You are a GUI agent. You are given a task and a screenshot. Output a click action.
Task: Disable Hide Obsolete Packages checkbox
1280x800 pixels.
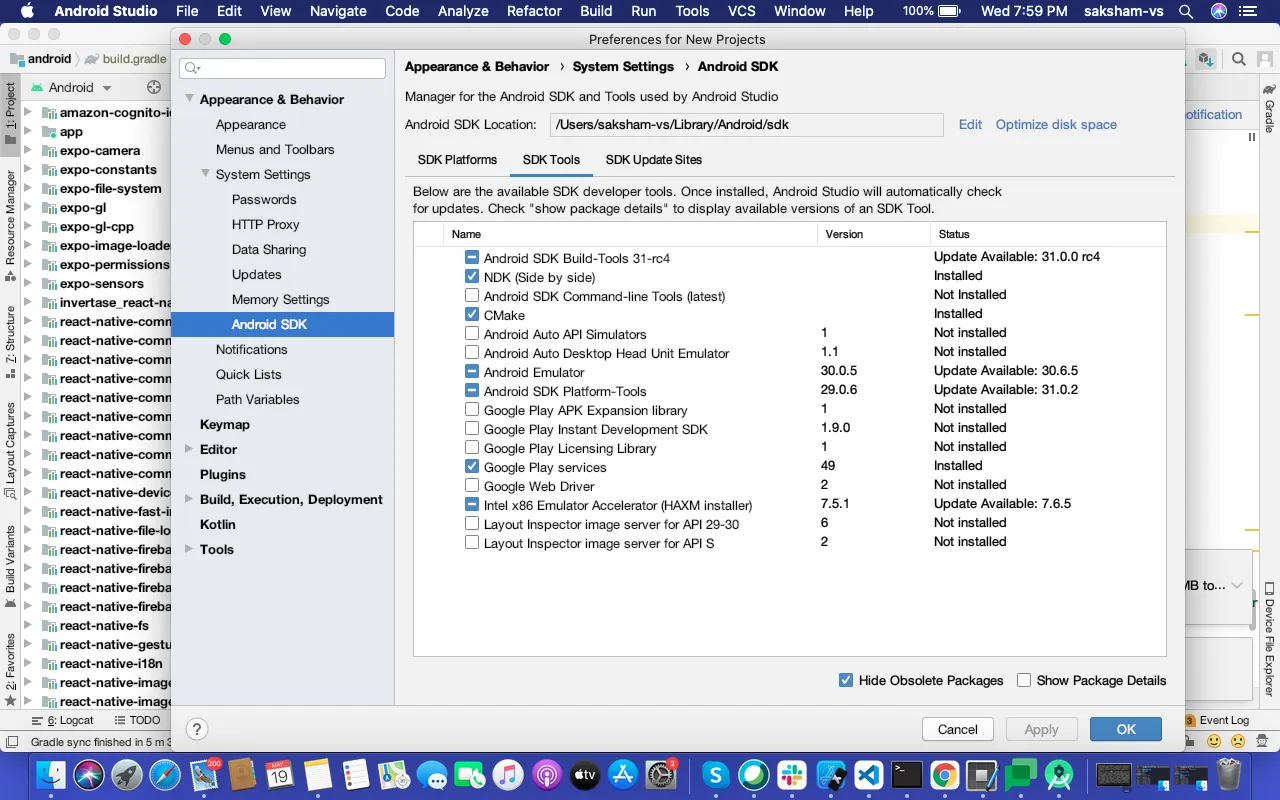click(846, 680)
